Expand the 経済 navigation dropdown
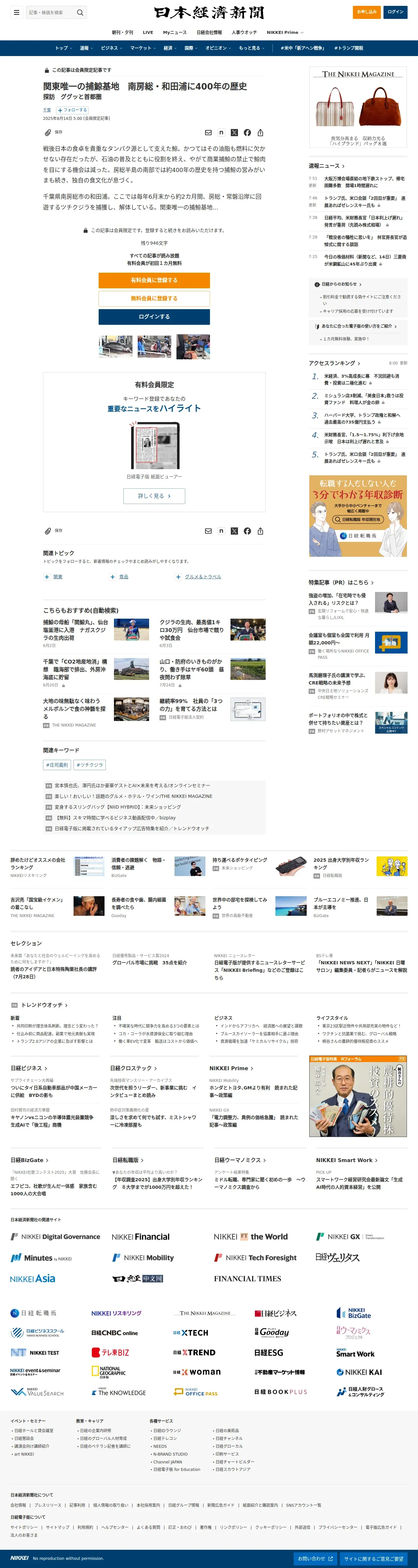The height and width of the screenshot is (1568, 418). 170,48
